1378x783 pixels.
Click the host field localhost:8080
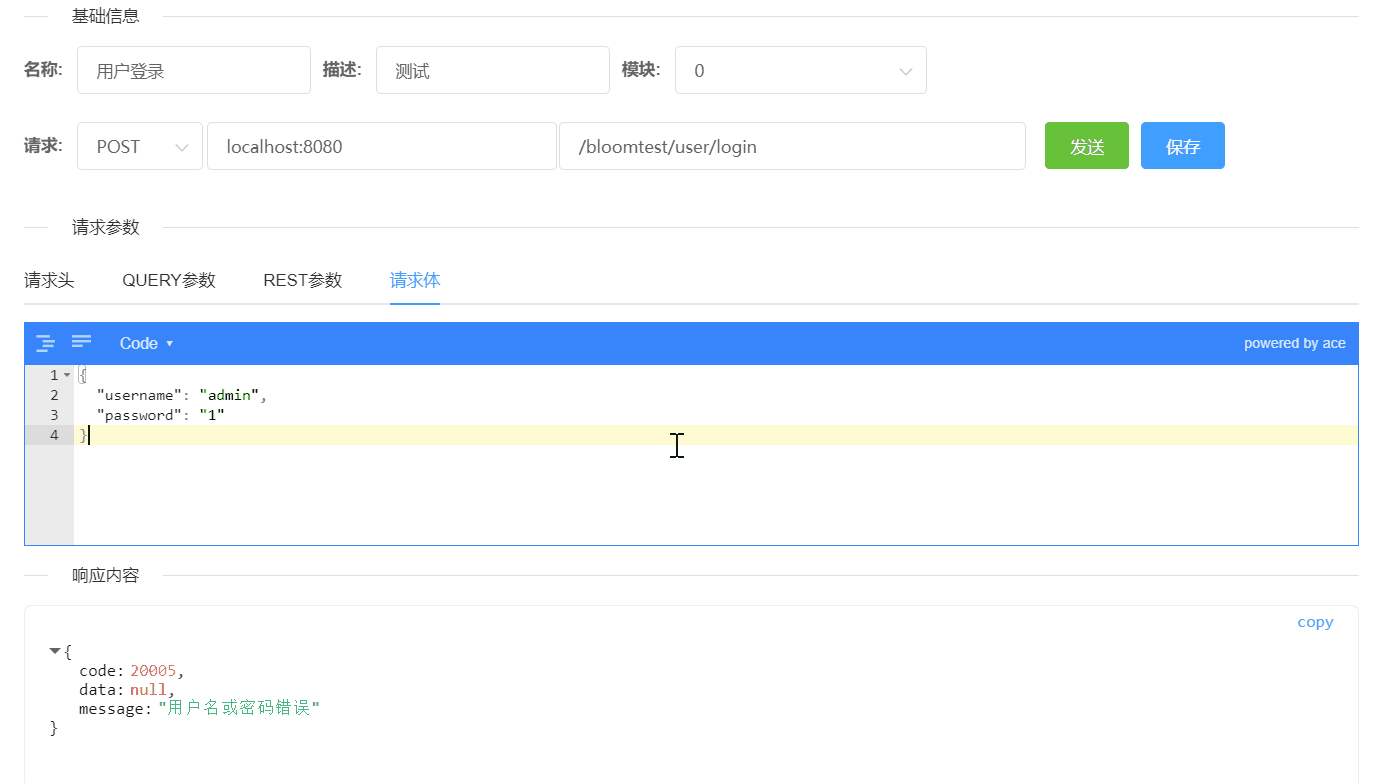pos(382,146)
